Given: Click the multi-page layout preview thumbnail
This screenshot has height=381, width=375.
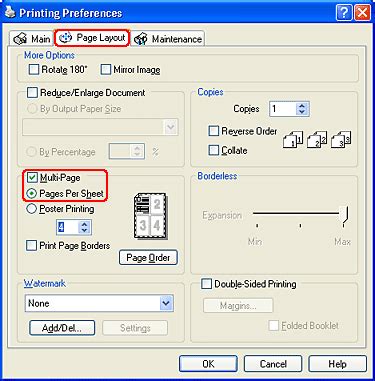Looking at the screenshot, I should pos(151,217).
